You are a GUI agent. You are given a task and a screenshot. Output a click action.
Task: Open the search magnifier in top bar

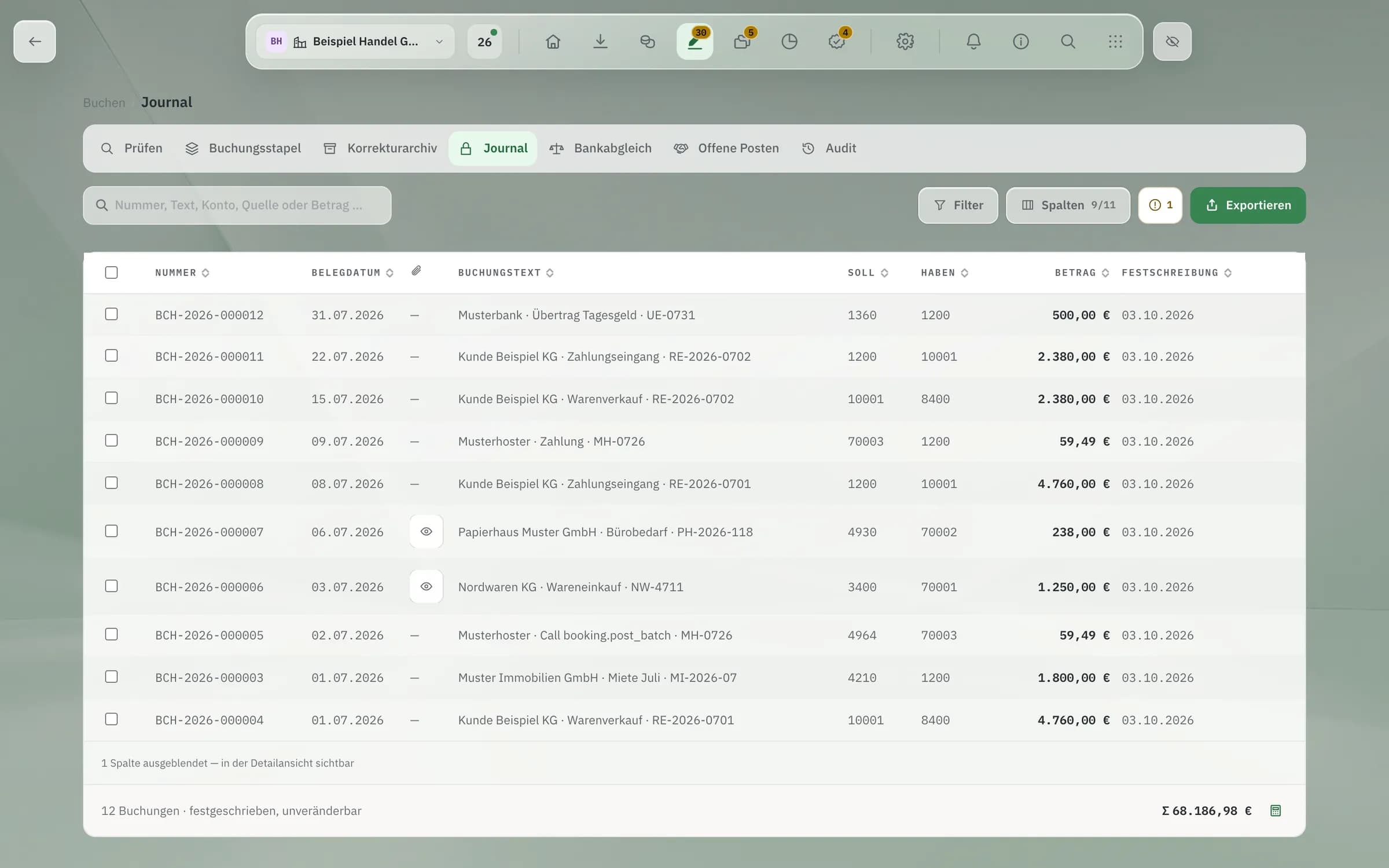click(1068, 42)
